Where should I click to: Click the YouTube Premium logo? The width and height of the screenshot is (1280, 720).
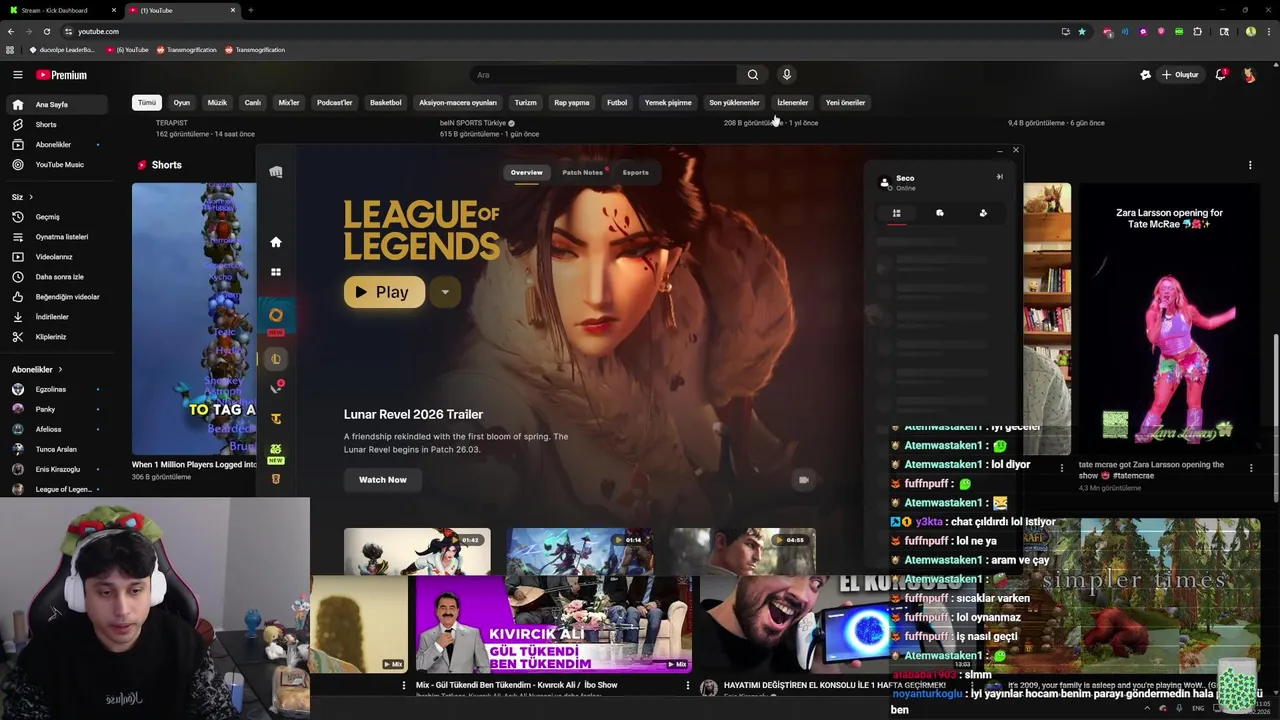(61, 75)
